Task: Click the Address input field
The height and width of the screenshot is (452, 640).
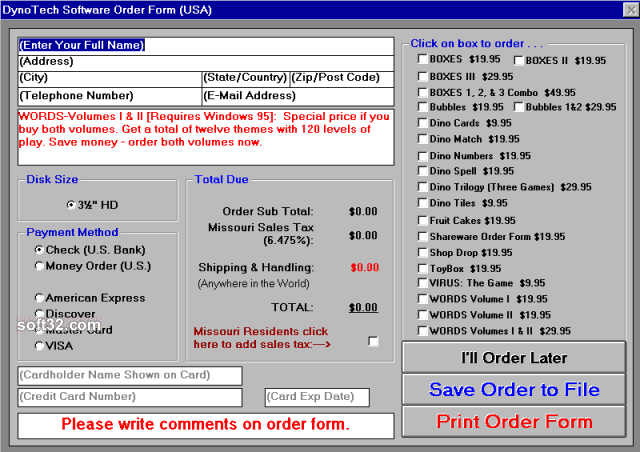Action: coord(206,62)
